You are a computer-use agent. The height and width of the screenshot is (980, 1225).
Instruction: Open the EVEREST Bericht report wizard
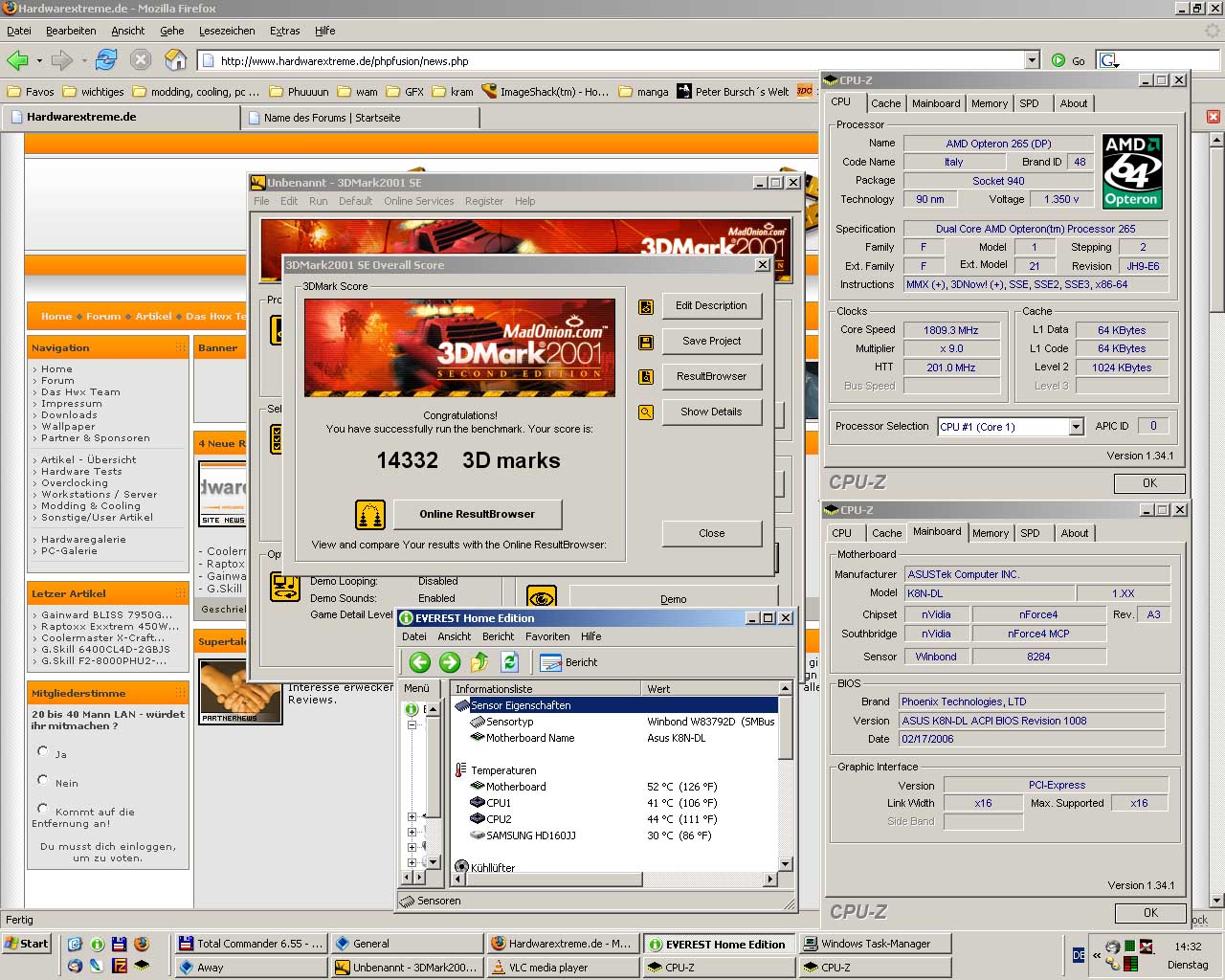pos(569,662)
